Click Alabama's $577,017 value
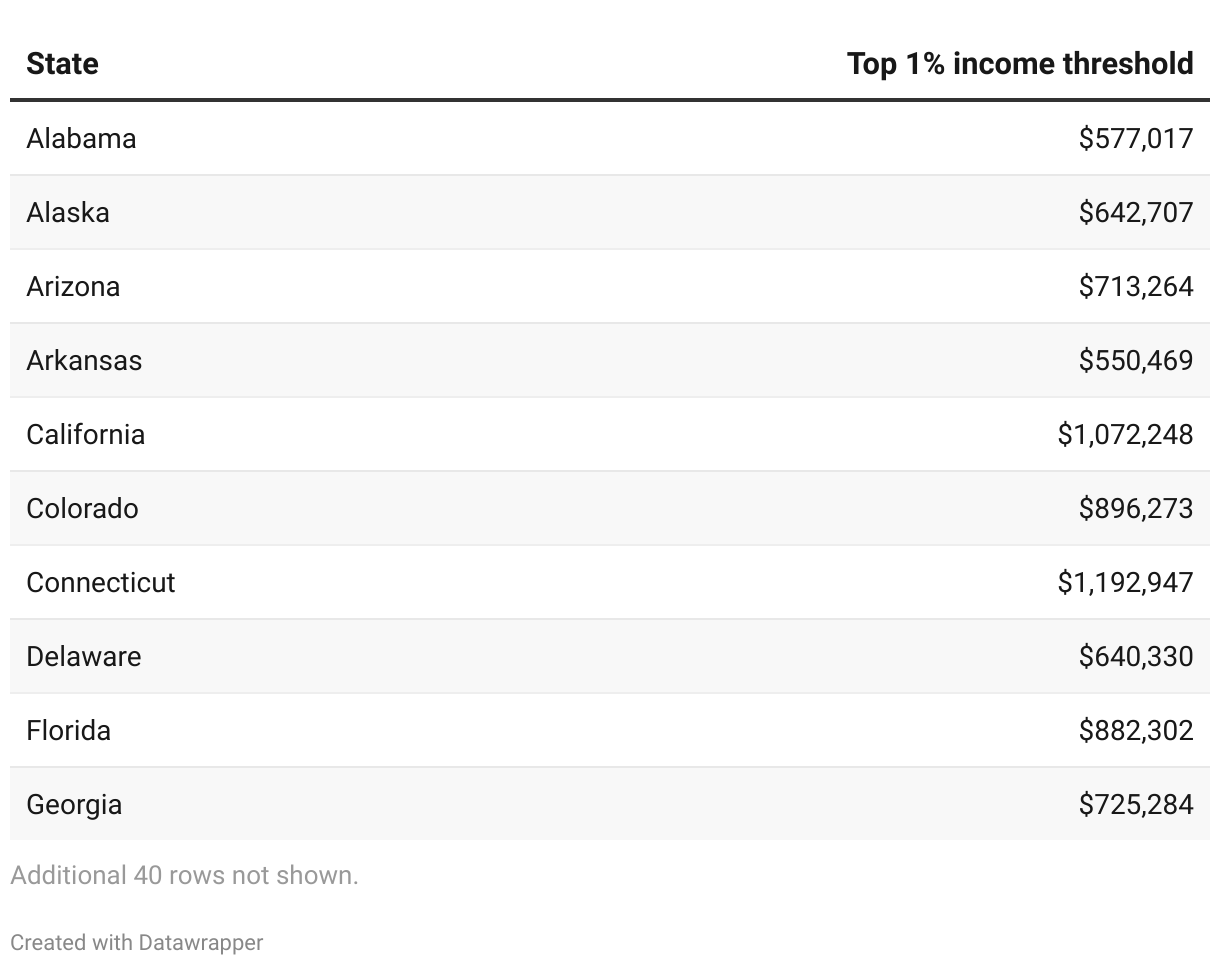Viewport: 1220px width, 966px height. pos(1136,138)
